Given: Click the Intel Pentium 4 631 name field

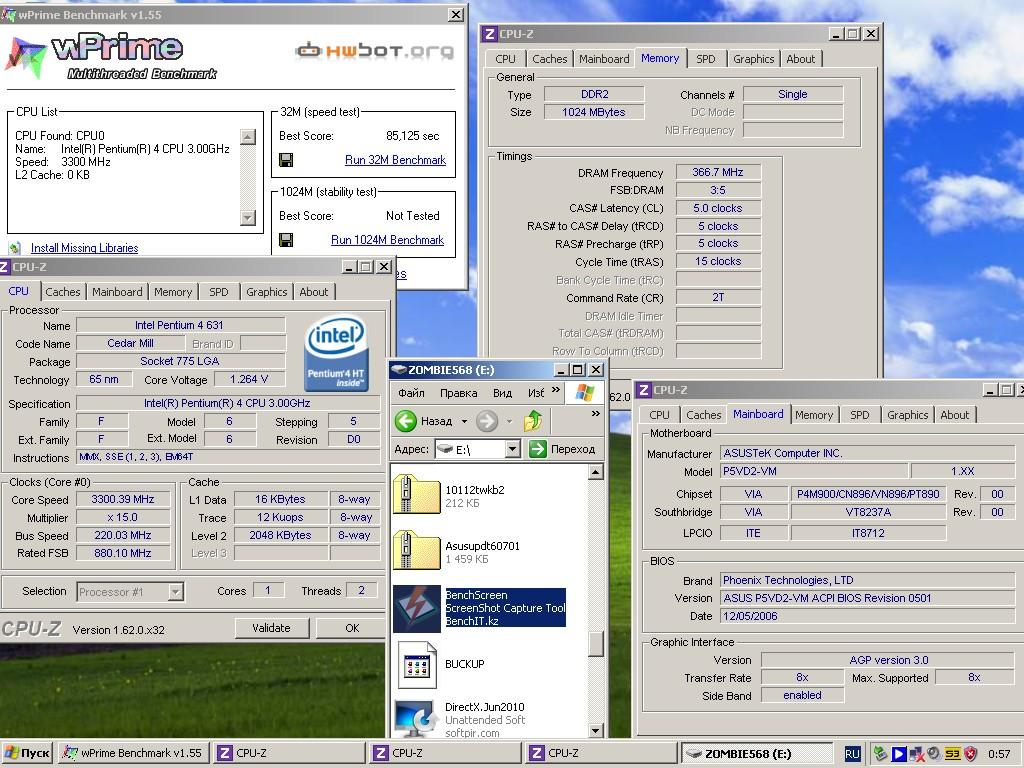Looking at the screenshot, I should tap(180, 325).
